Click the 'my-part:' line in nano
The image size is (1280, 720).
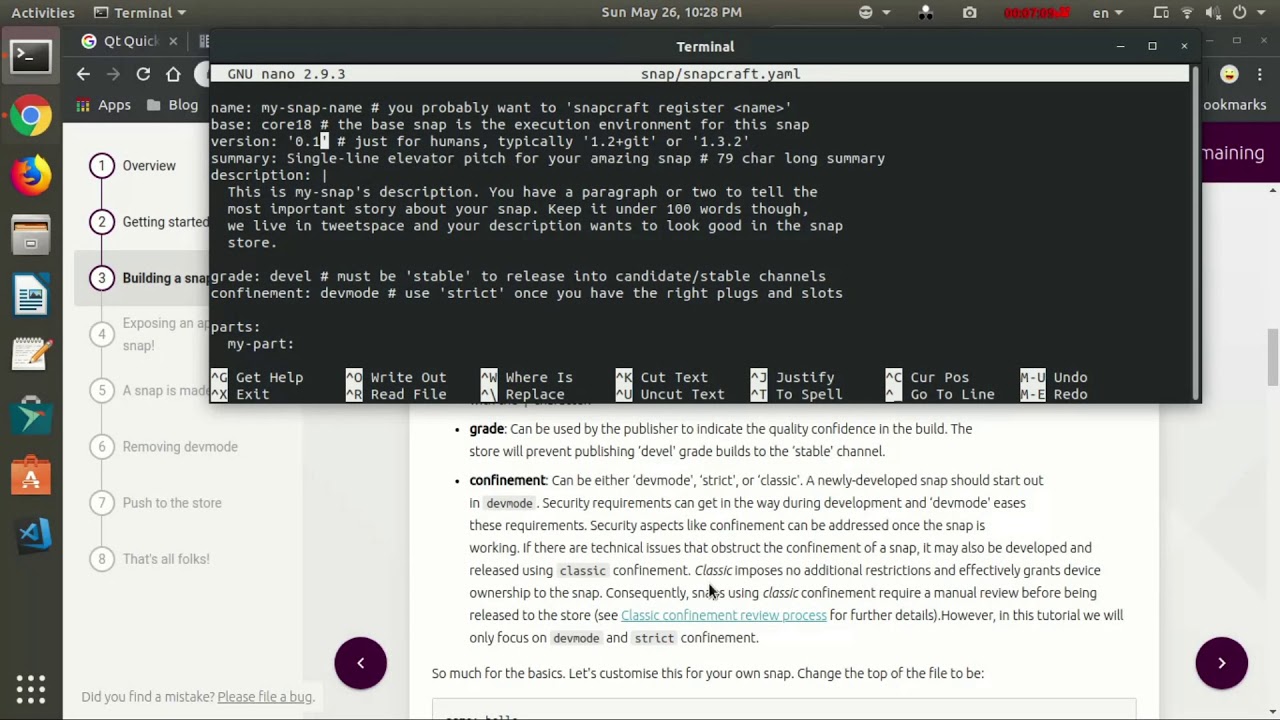coord(260,344)
